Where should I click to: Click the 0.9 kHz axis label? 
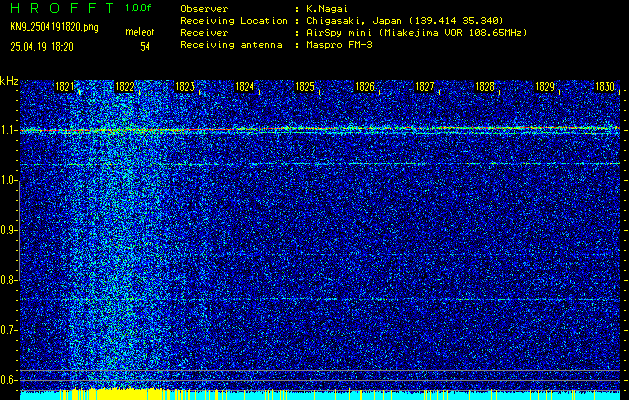click(x=8, y=230)
